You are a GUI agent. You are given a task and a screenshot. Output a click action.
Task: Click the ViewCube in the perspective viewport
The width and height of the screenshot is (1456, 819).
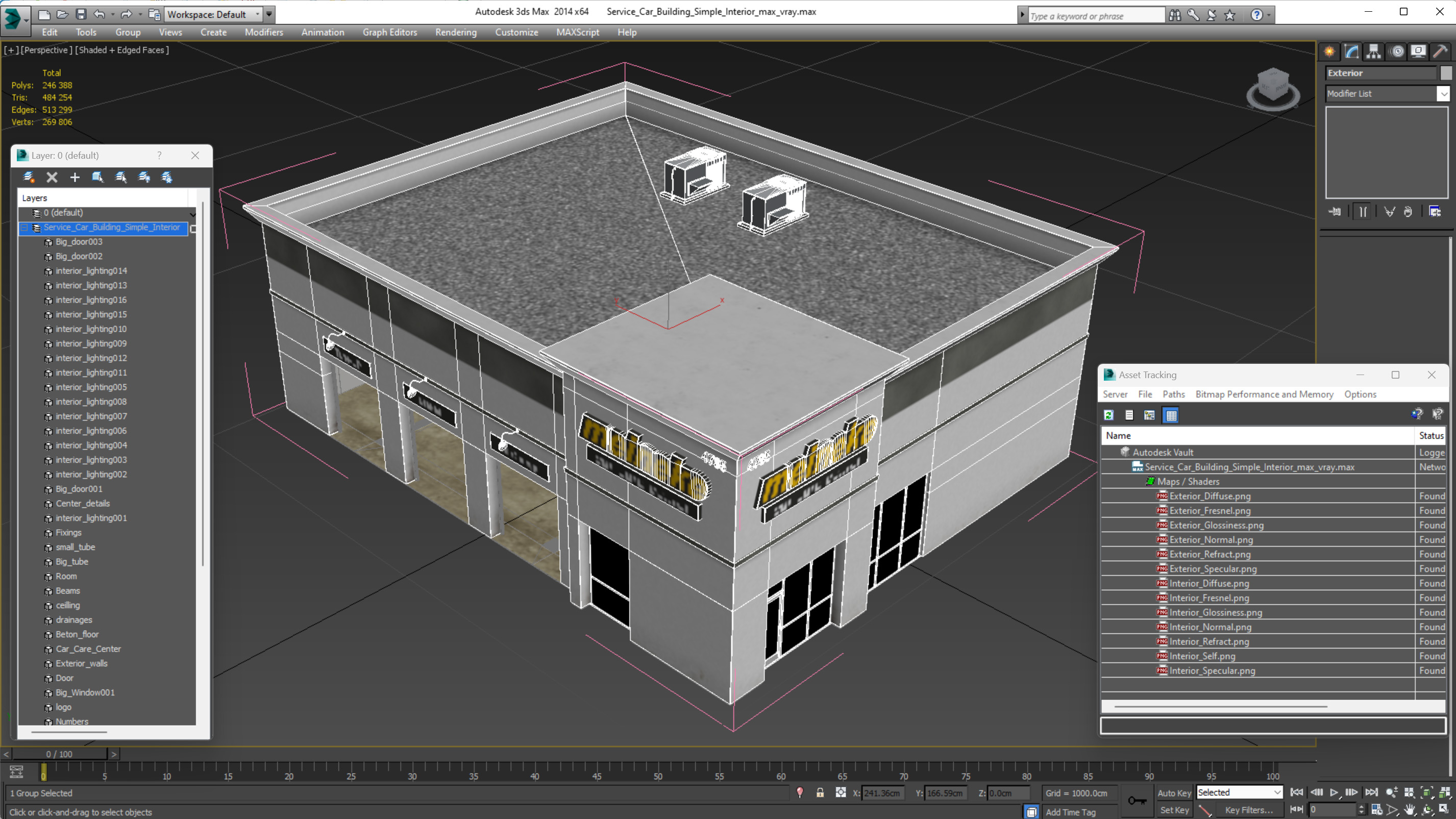coord(1272,89)
